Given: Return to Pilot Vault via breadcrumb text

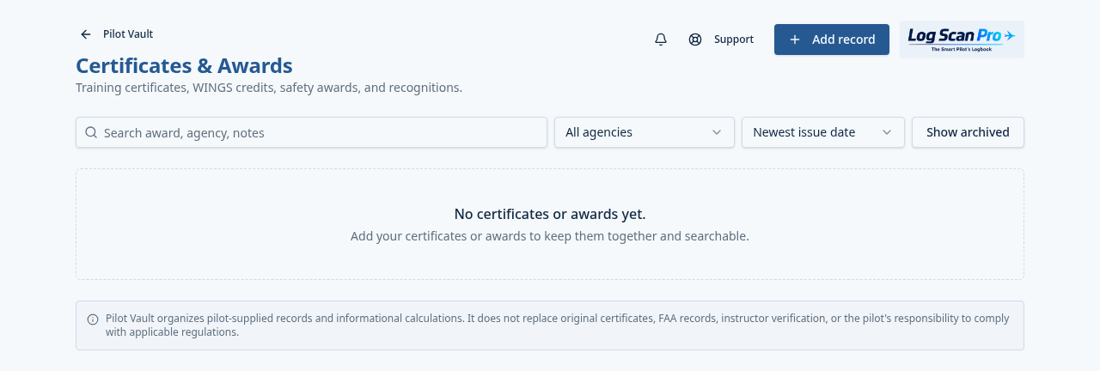Looking at the screenshot, I should (x=128, y=34).
